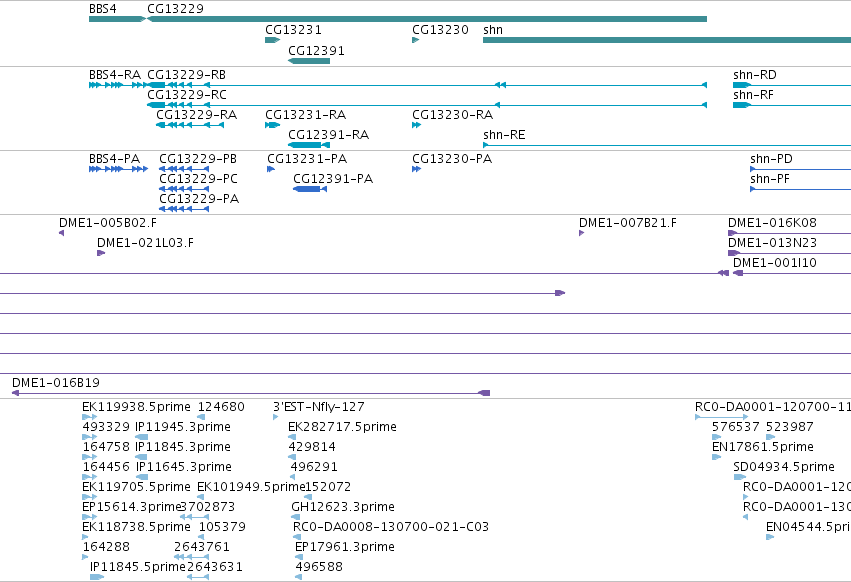Select the 576537 EST label
The height and width of the screenshot is (582, 851).
pyautogui.click(x=735, y=427)
